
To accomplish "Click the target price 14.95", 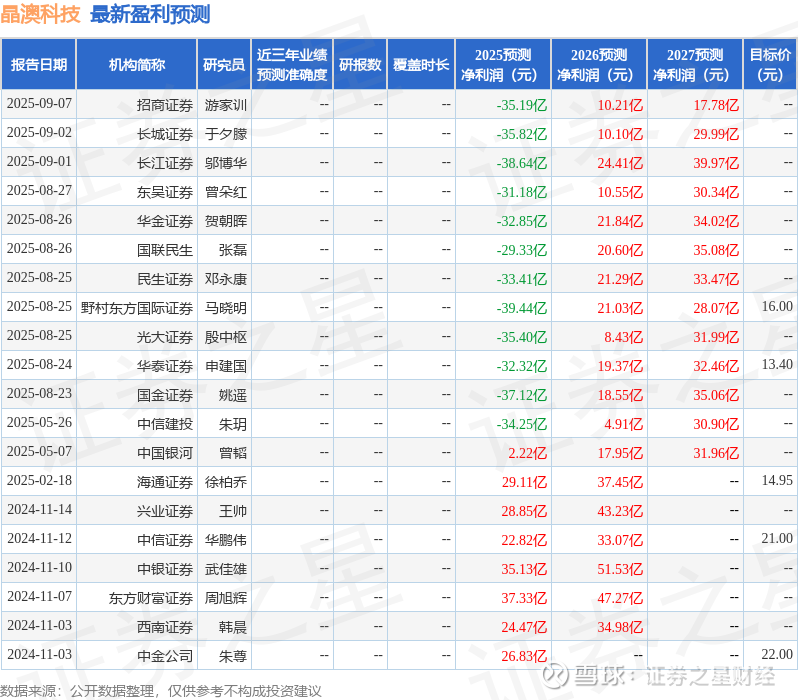I will pos(777,481).
